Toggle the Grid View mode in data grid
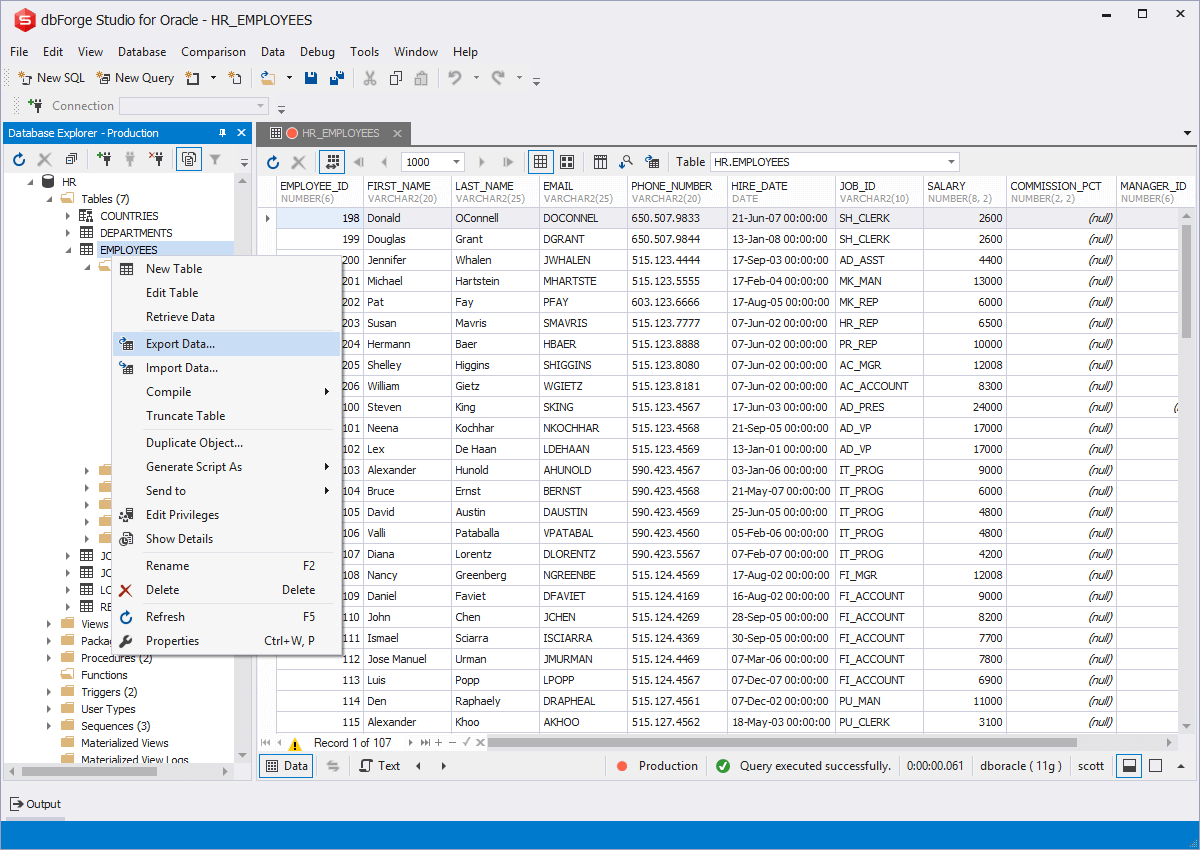This screenshot has height=850, width=1200. (540, 161)
